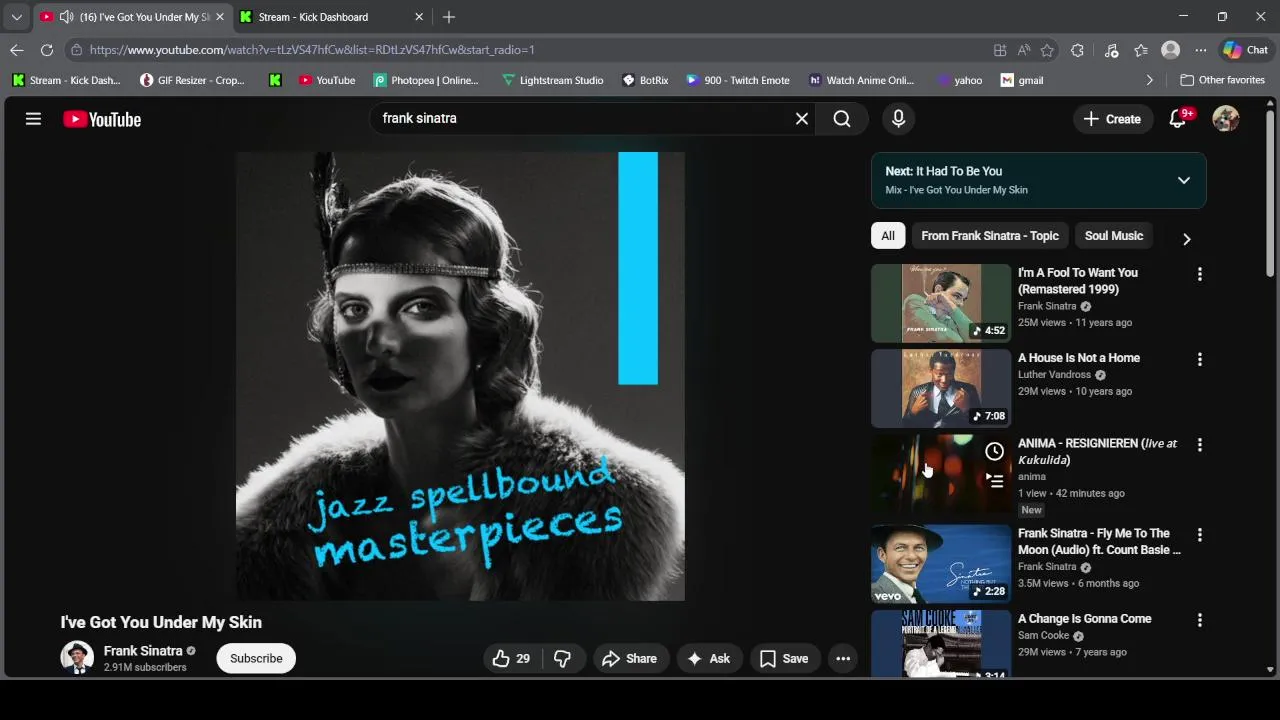Open the apps grid icon in address bar
The image size is (1280, 720).
pyautogui.click(x=1000, y=50)
